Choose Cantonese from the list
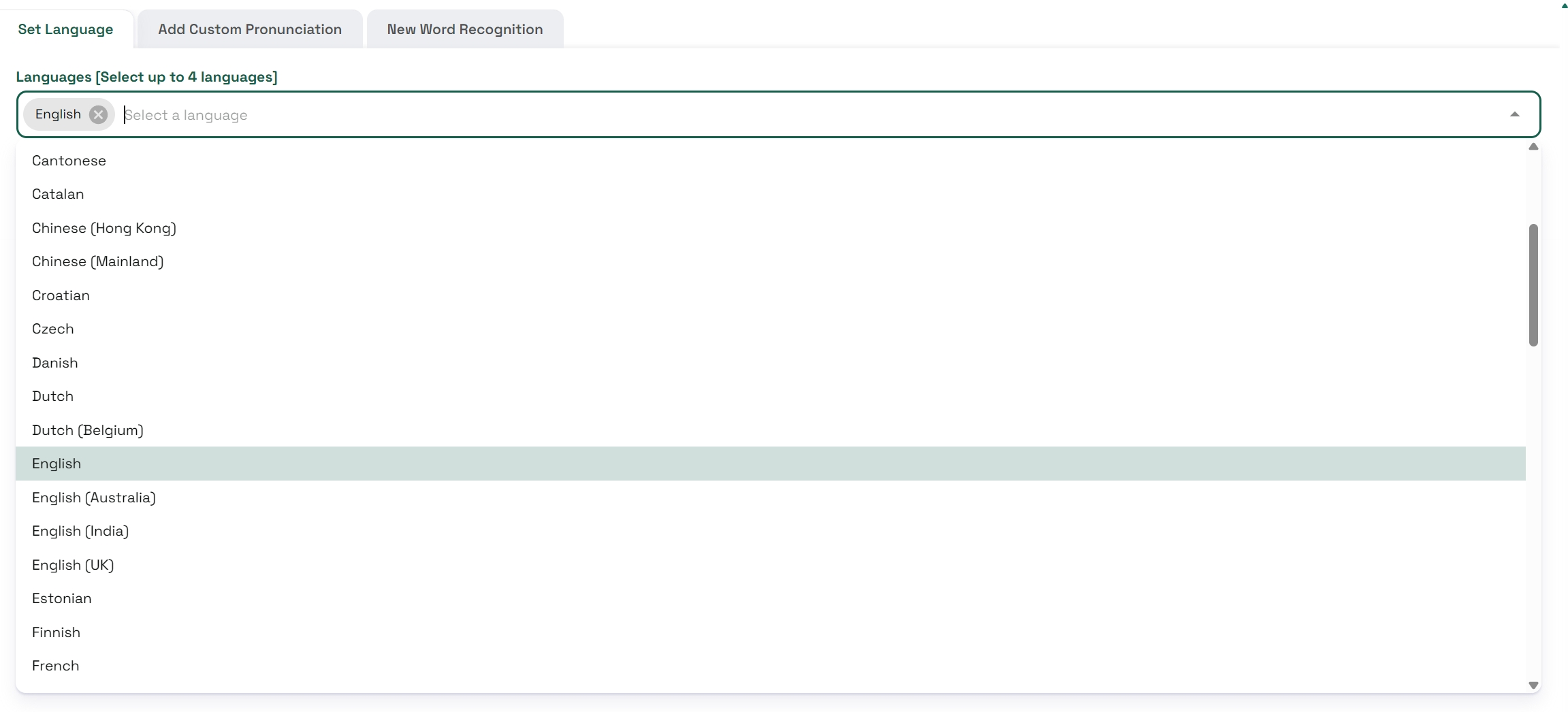The height and width of the screenshot is (712, 1568). (69, 161)
